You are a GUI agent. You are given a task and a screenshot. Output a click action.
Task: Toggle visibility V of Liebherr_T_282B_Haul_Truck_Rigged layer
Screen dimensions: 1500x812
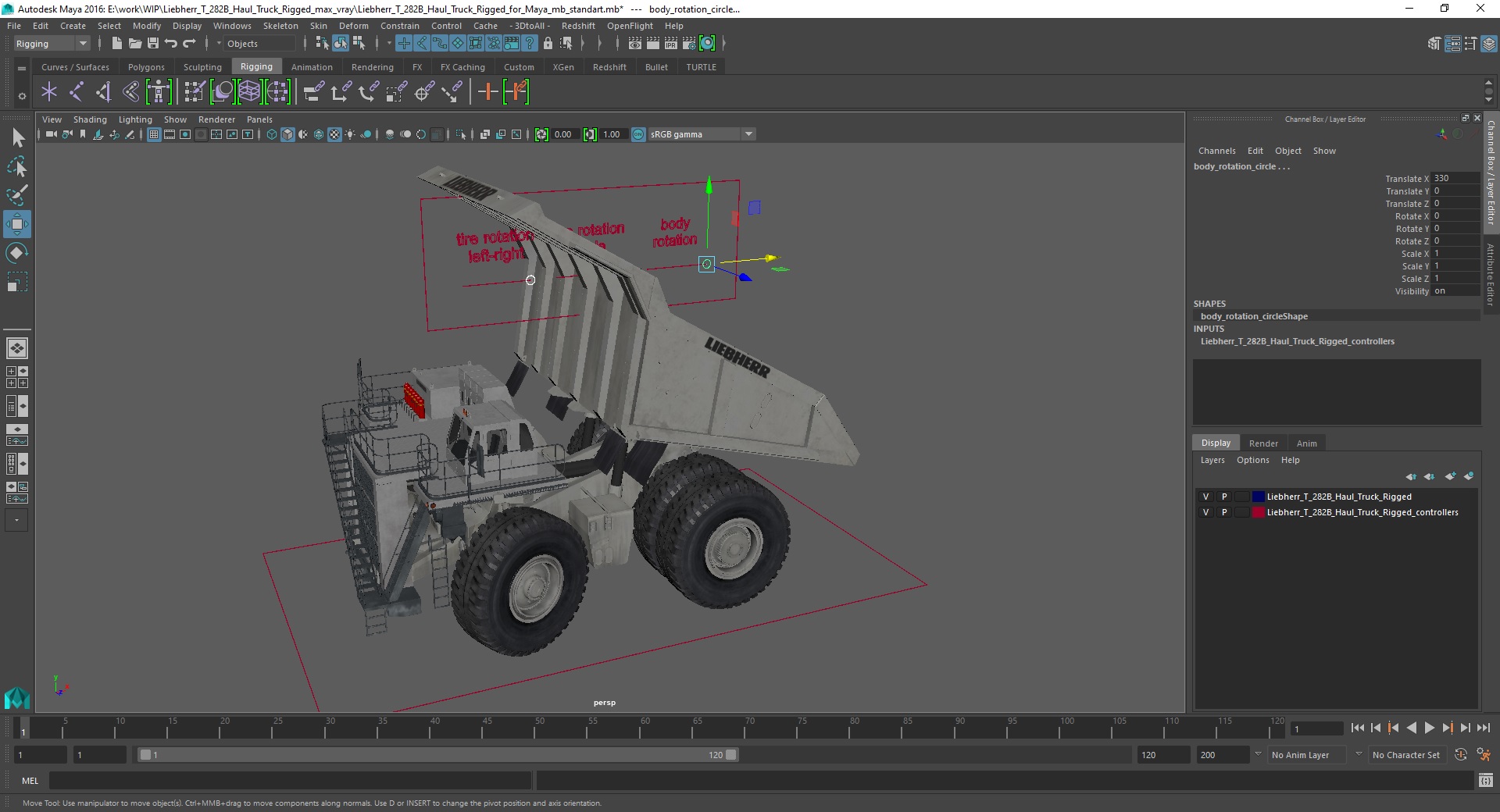(x=1205, y=497)
